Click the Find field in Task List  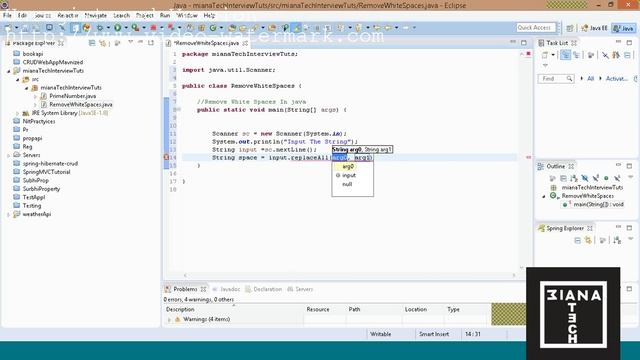556,78
